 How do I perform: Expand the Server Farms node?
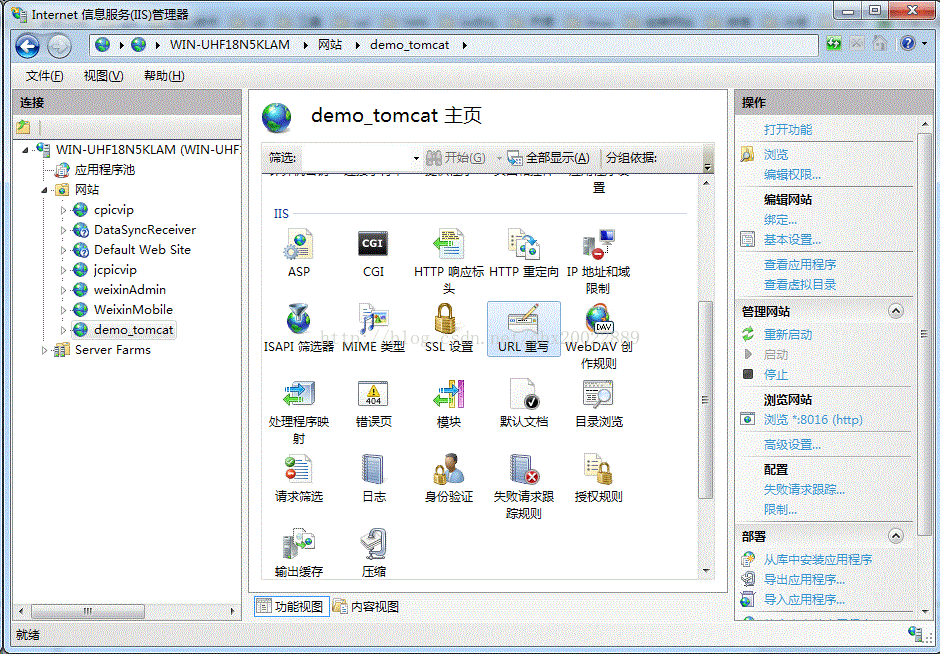tap(44, 350)
